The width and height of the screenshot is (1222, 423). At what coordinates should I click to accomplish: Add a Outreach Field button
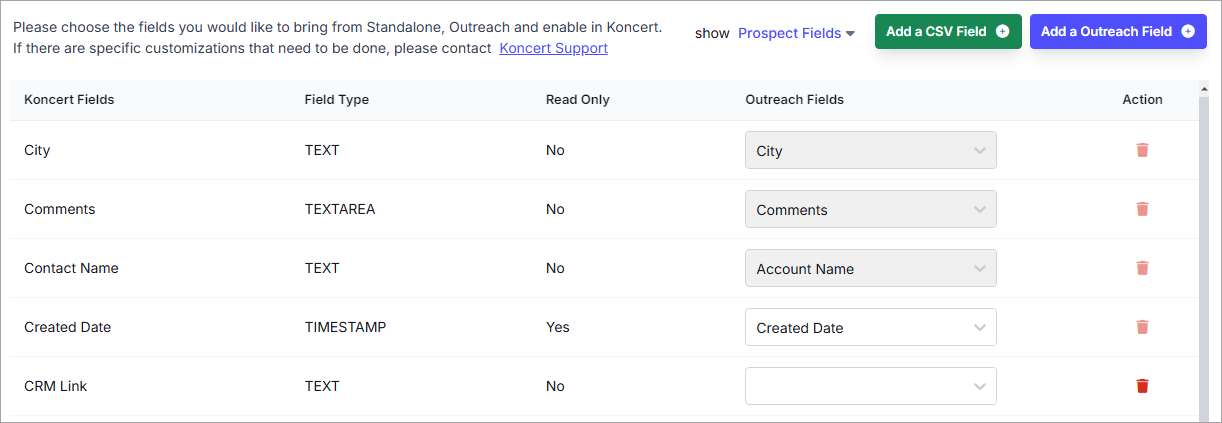coord(1118,31)
